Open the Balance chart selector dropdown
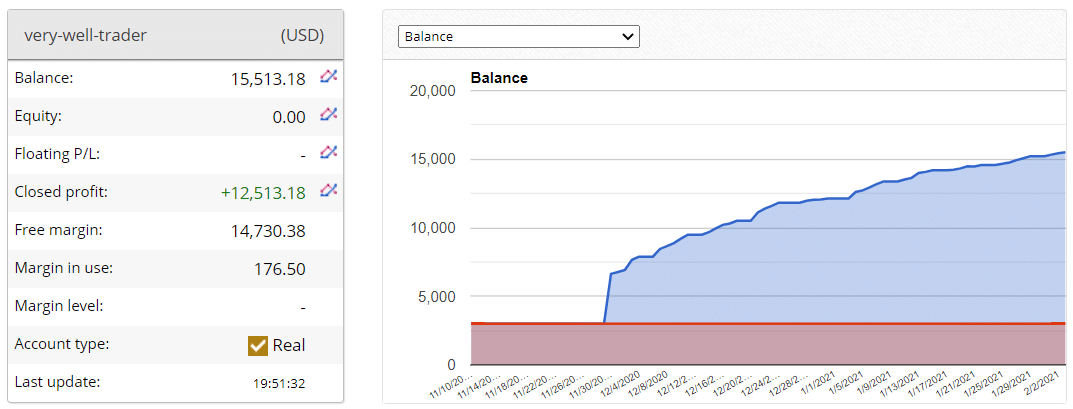Image resolution: width=1073 pixels, height=409 pixels. (x=518, y=36)
